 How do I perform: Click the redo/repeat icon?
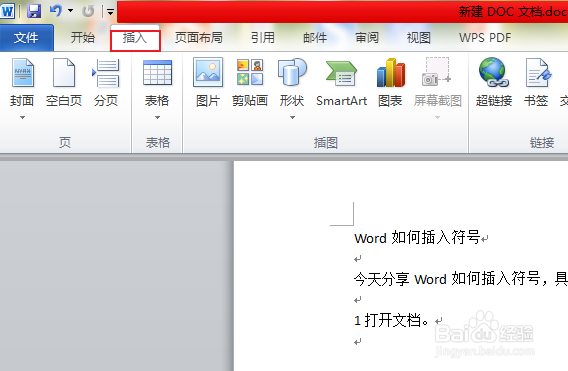pyautogui.click(x=88, y=11)
